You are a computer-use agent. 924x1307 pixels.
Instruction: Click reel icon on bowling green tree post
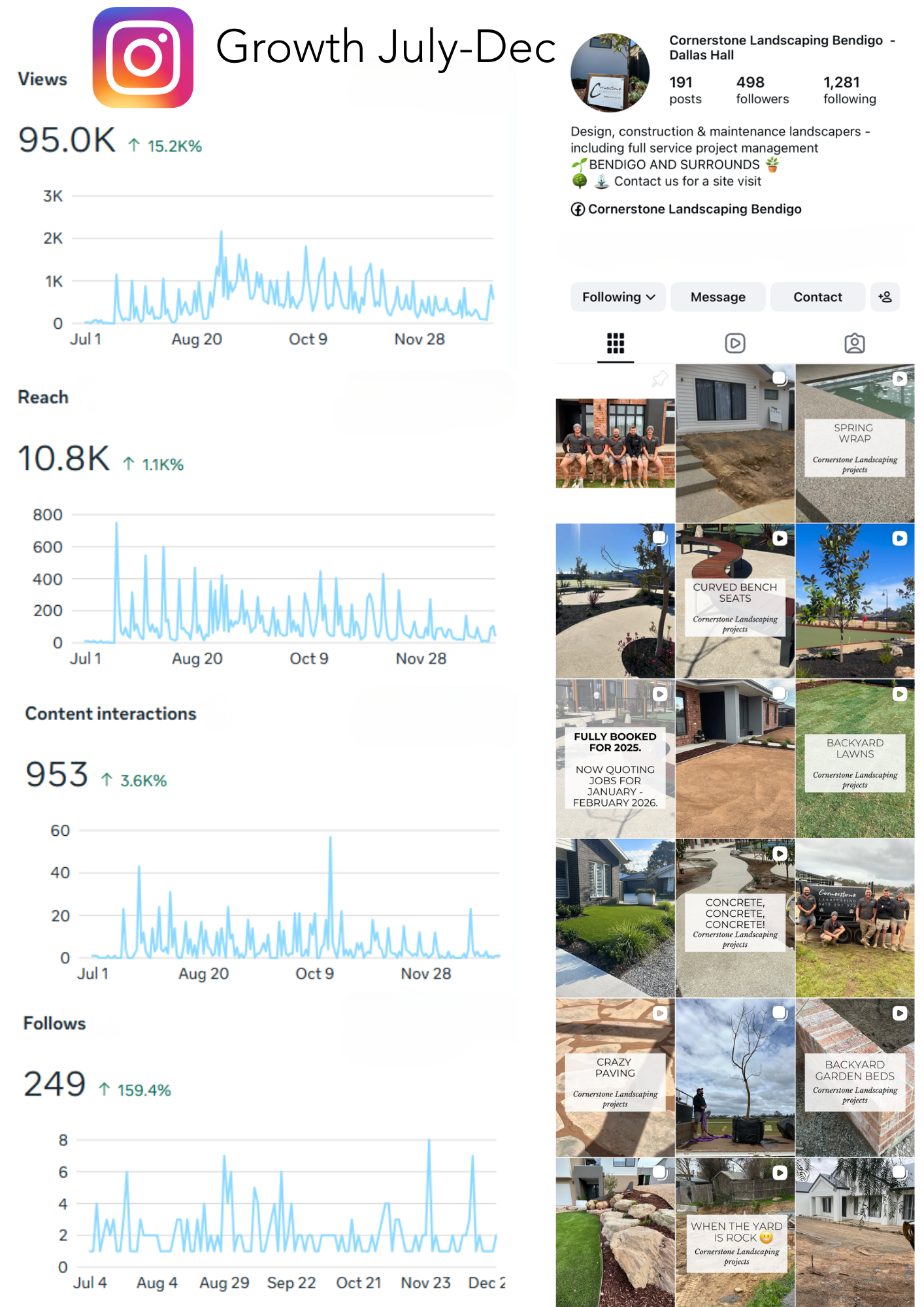coord(900,538)
